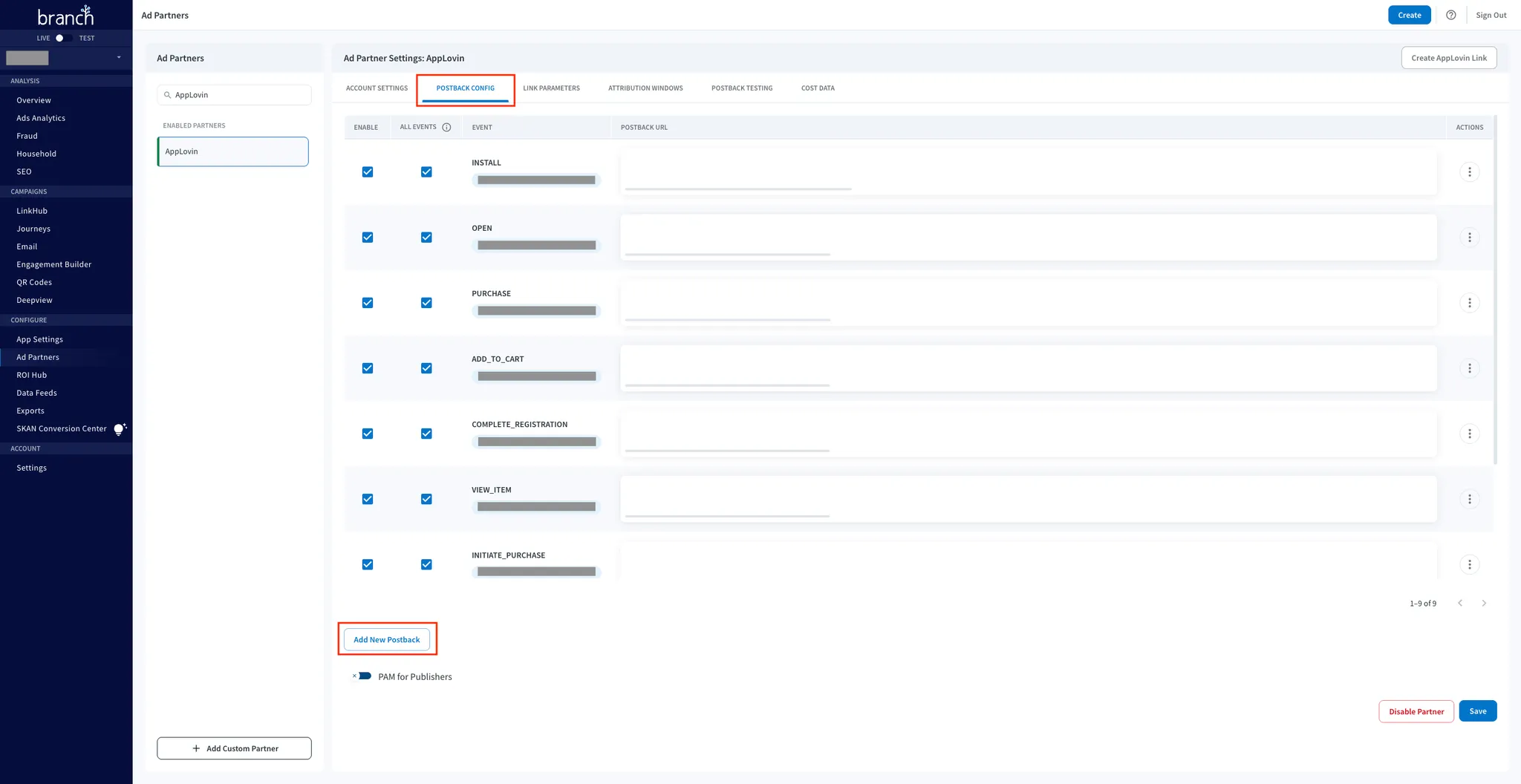The image size is (1521, 784).
Task: Open LinkHub in sidebar
Action: (x=32, y=211)
